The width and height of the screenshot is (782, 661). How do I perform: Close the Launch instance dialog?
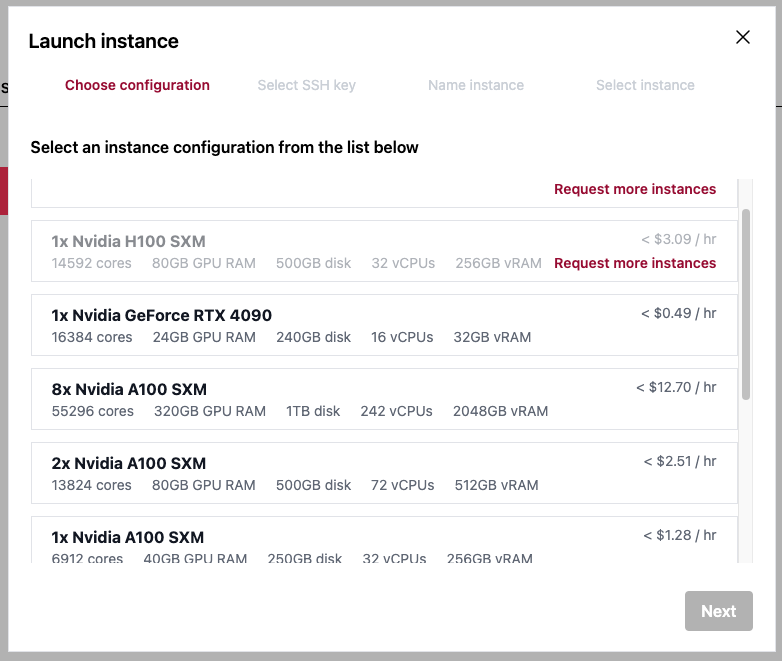[743, 38]
